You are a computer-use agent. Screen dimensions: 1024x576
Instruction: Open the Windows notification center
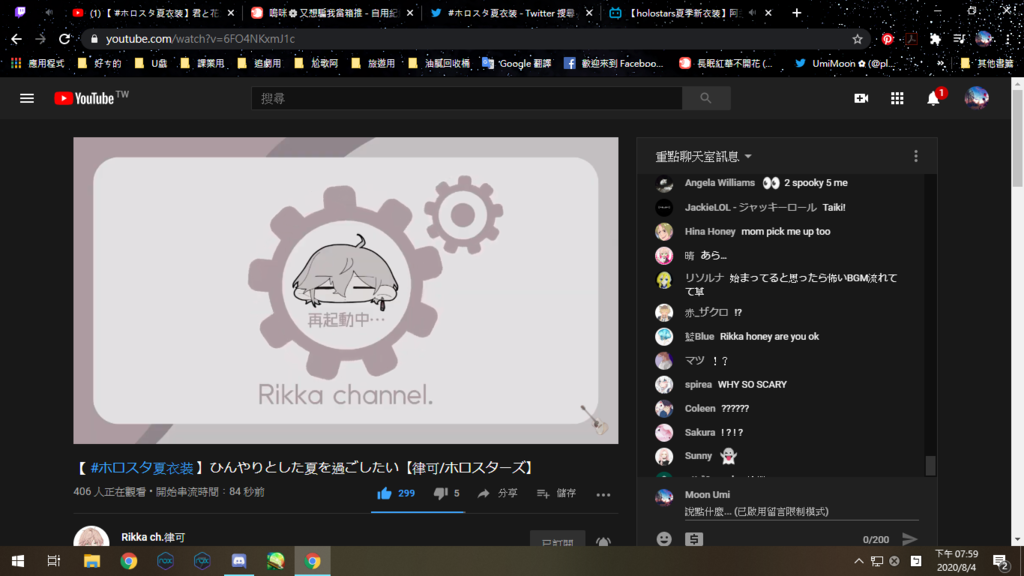[x=1001, y=561]
